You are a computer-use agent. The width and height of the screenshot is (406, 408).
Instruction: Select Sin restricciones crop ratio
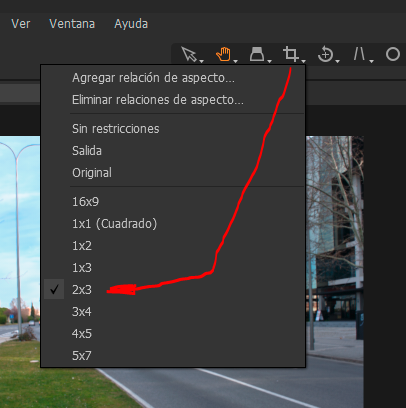coord(173,129)
